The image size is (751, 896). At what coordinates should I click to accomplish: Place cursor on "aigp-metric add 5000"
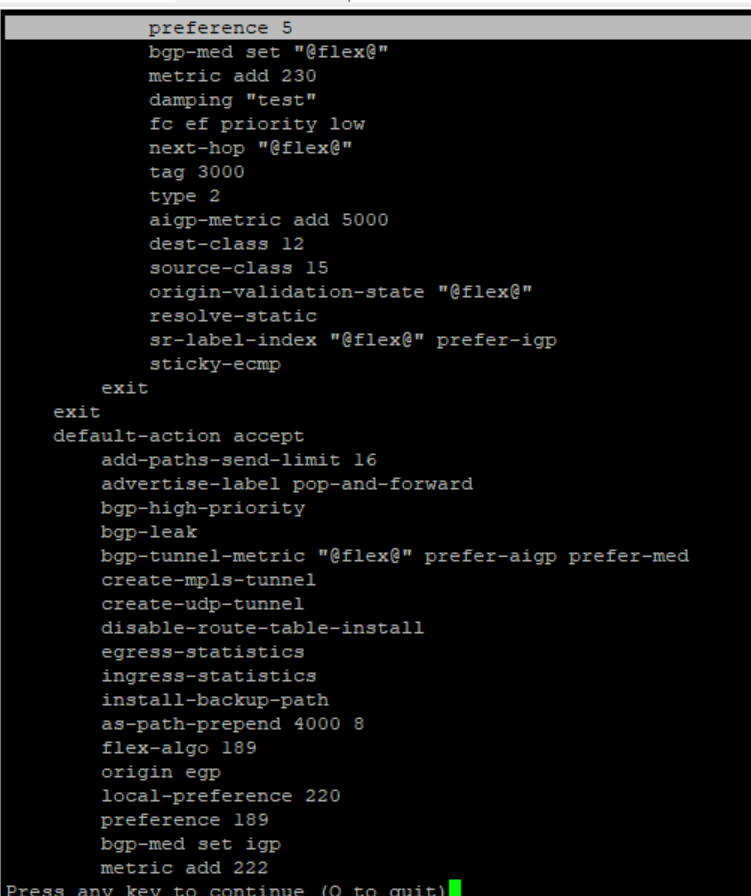268,220
